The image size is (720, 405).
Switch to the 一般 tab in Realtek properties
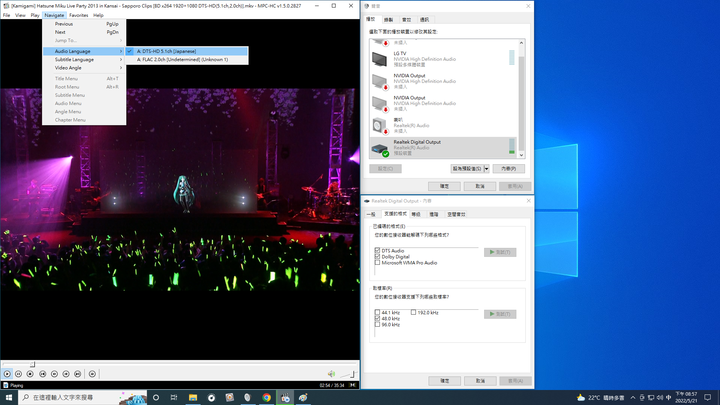pos(371,214)
